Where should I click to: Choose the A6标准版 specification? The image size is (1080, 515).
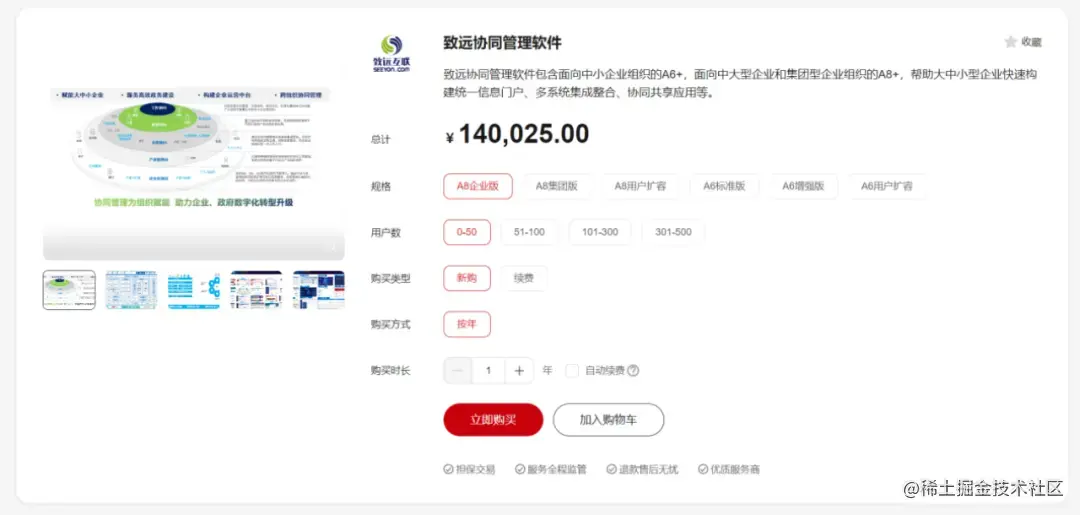tap(724, 186)
